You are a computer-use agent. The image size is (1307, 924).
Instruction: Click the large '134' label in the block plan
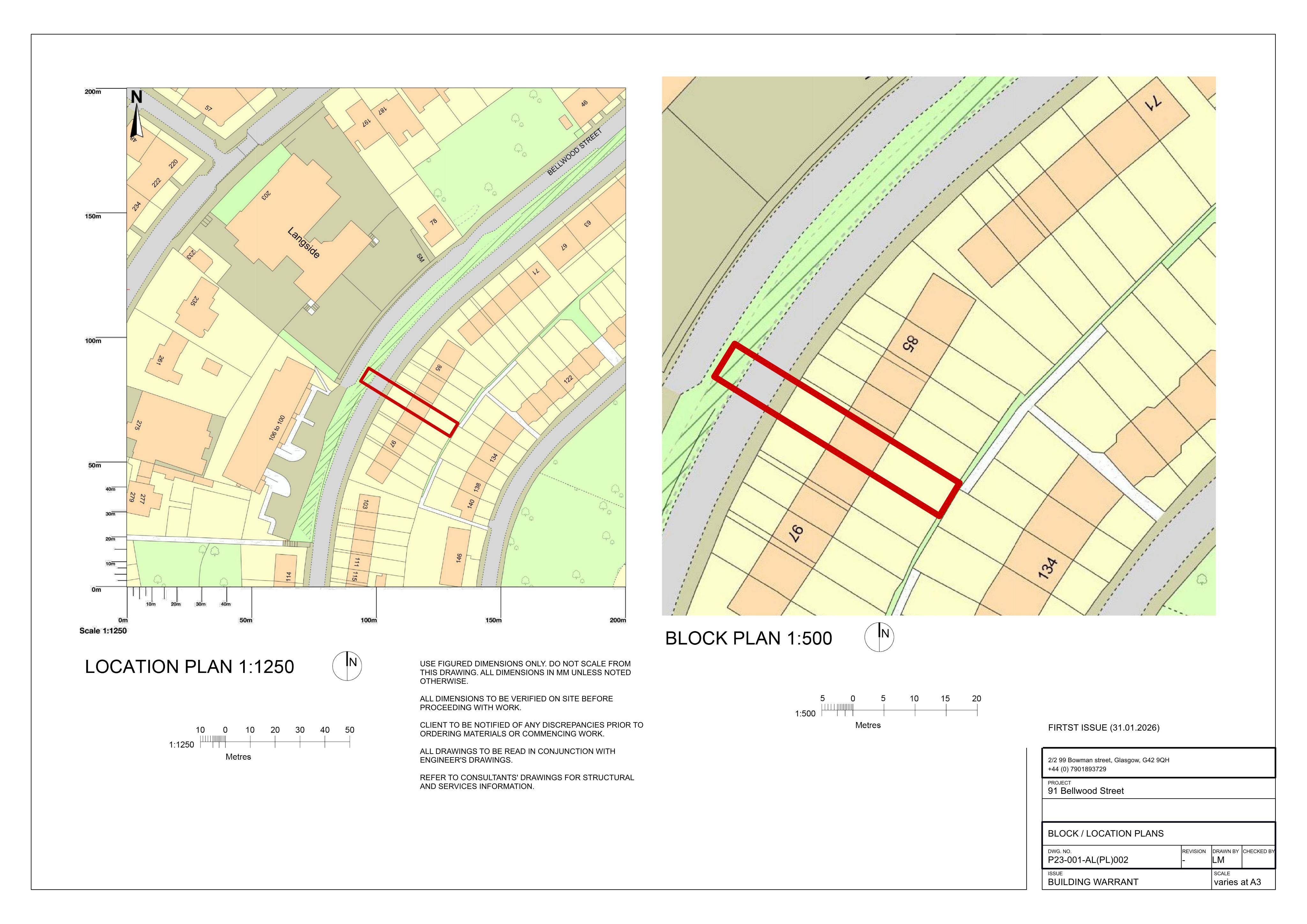coord(1048,568)
